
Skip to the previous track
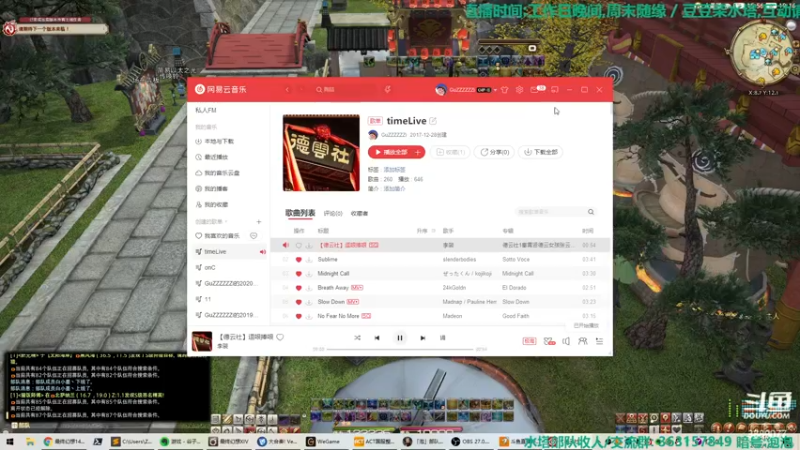tap(377, 338)
